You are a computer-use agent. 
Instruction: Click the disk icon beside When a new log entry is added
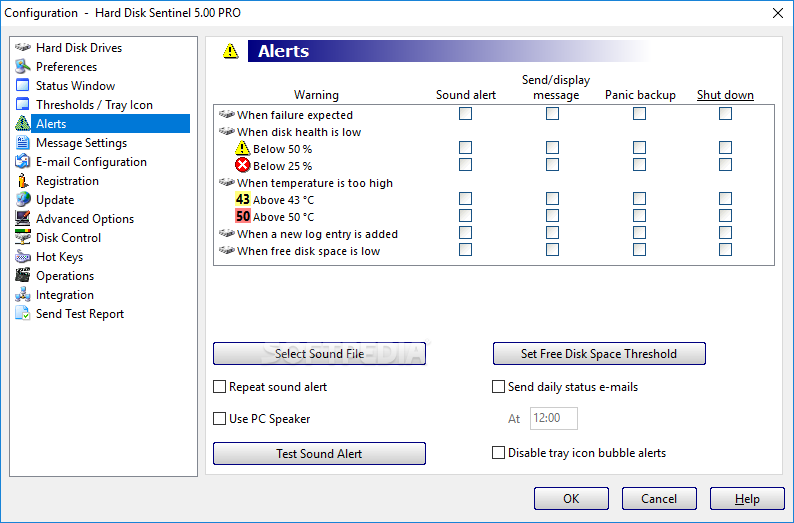(226, 233)
